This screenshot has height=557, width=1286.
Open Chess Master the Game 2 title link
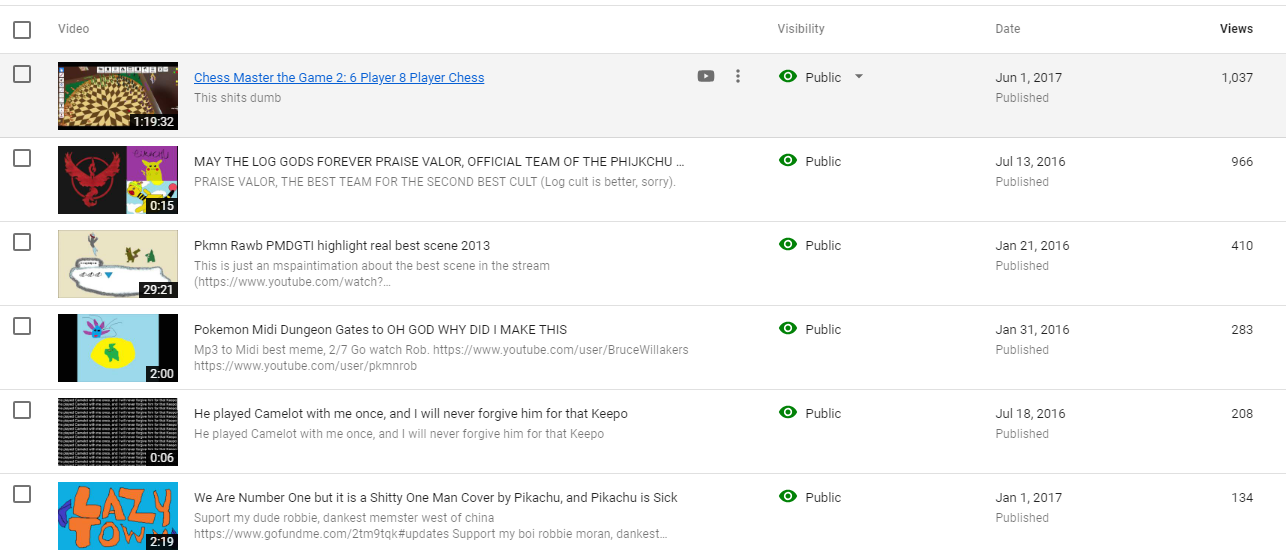(x=339, y=78)
